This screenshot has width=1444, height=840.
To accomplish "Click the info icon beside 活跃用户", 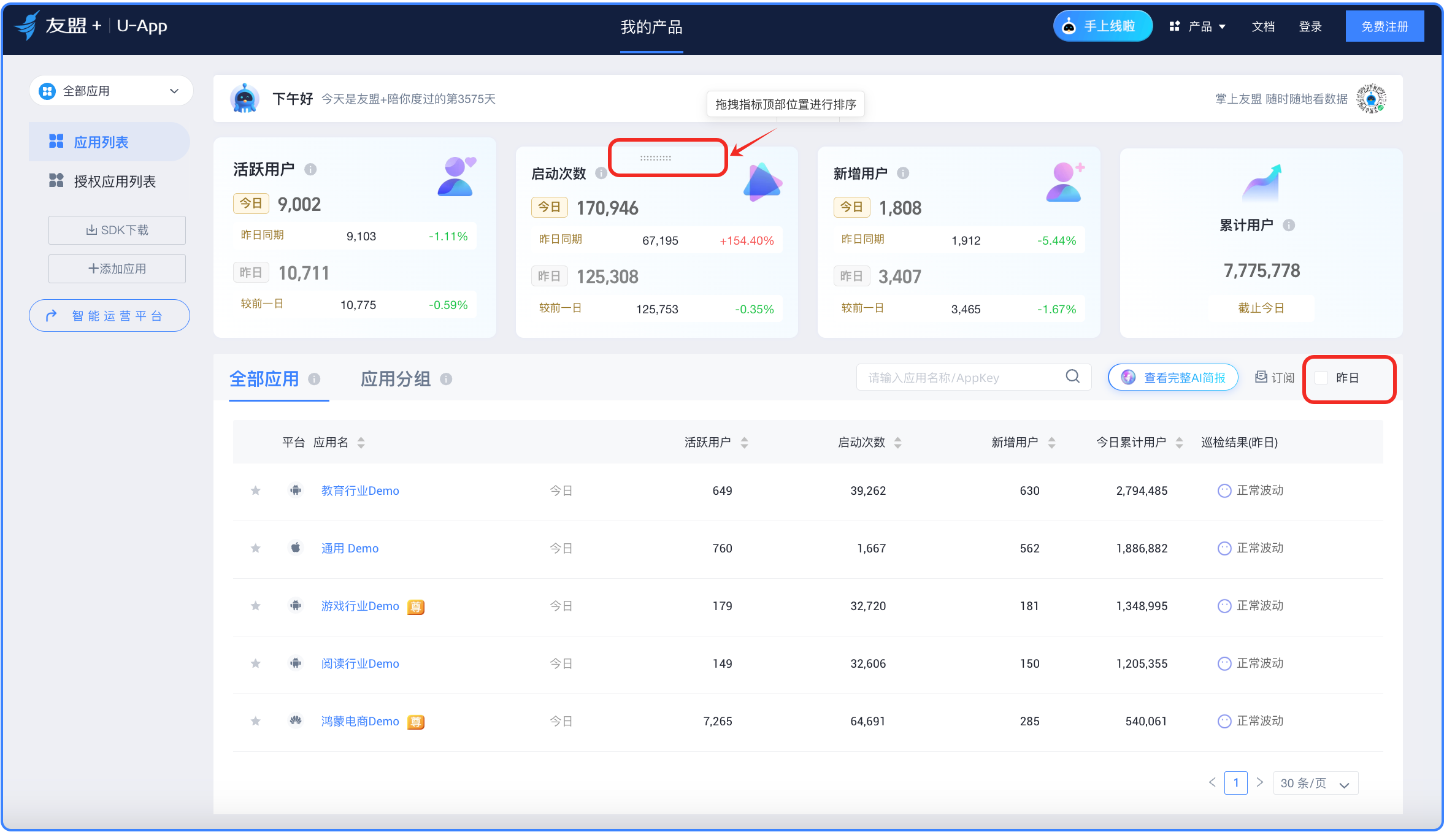I will click(x=310, y=169).
